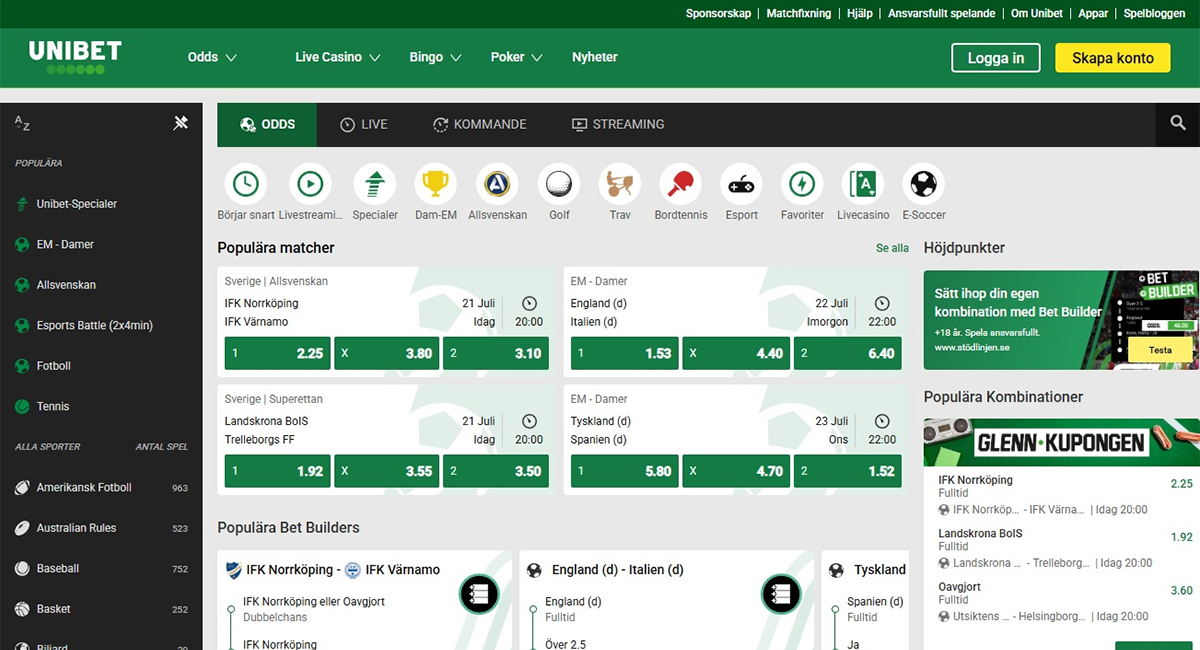Open the Spelbloggen link

point(1154,14)
